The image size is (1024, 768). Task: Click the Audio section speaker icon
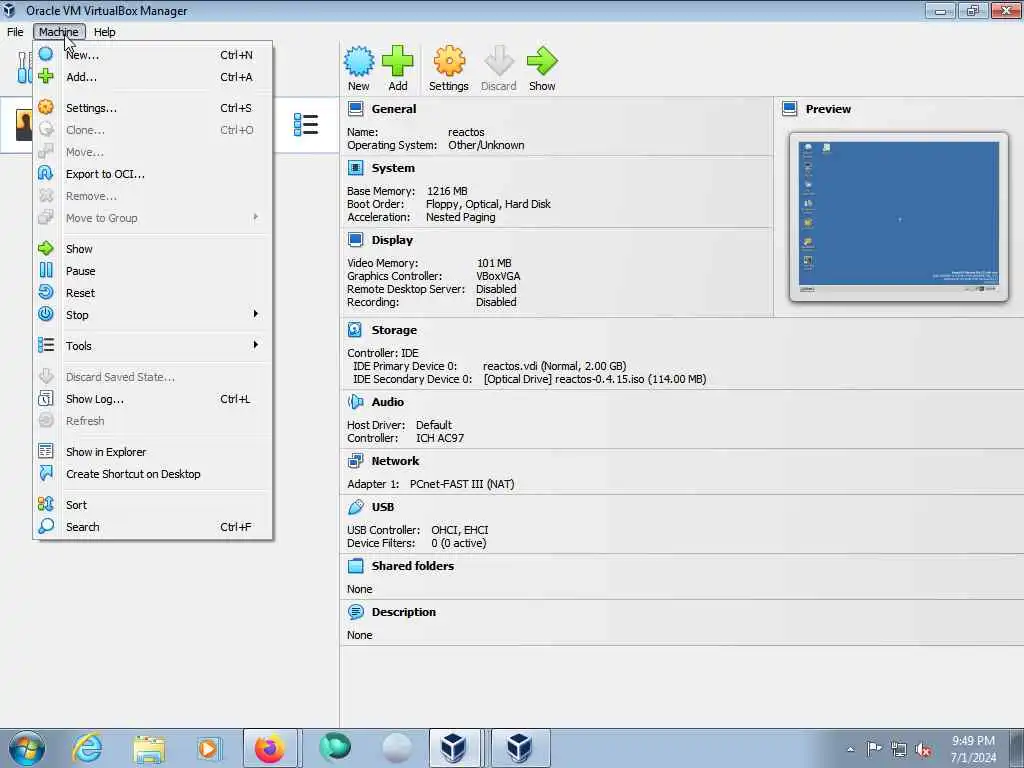355,402
